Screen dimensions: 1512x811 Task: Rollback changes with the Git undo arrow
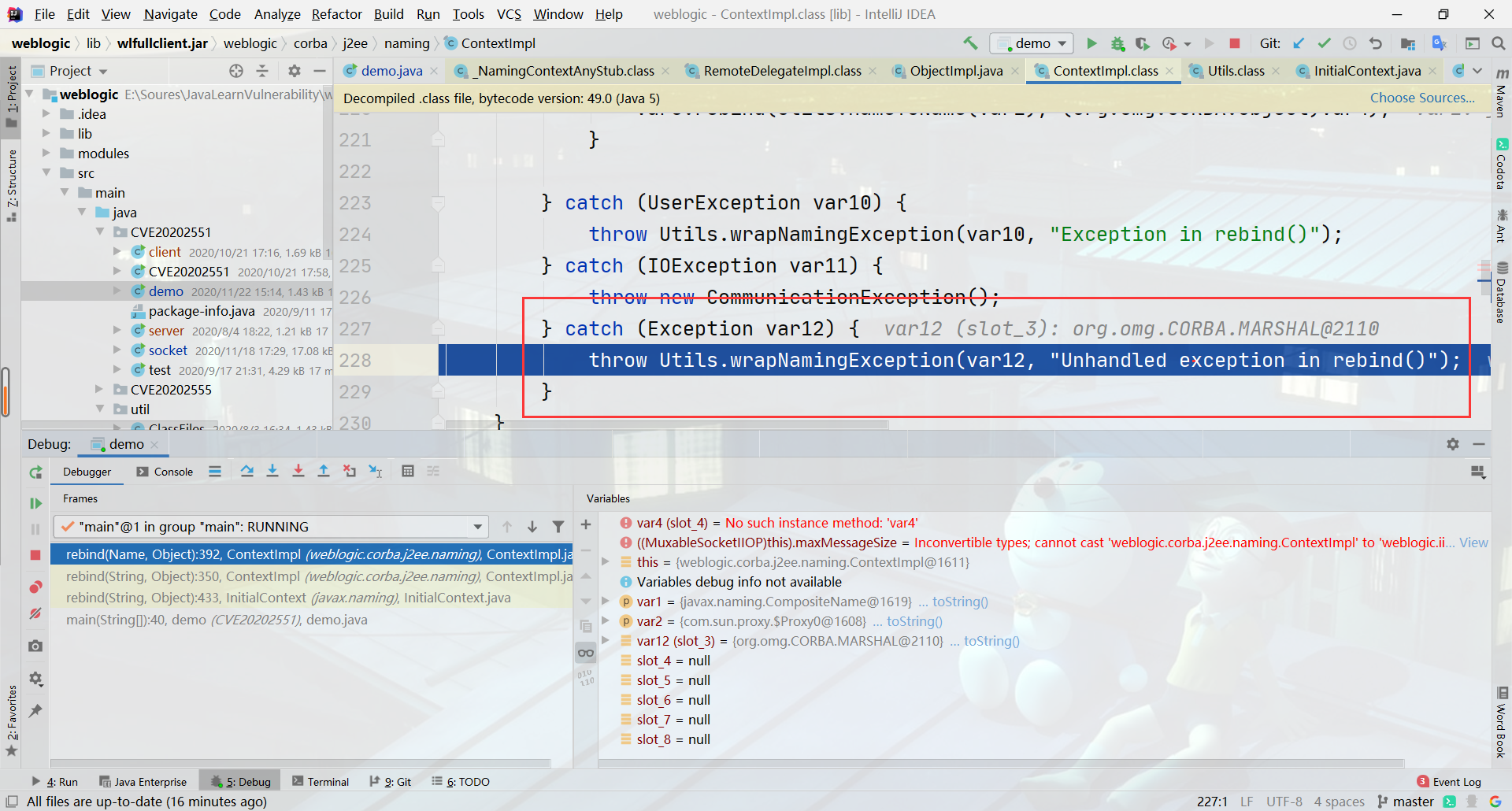(x=1375, y=43)
